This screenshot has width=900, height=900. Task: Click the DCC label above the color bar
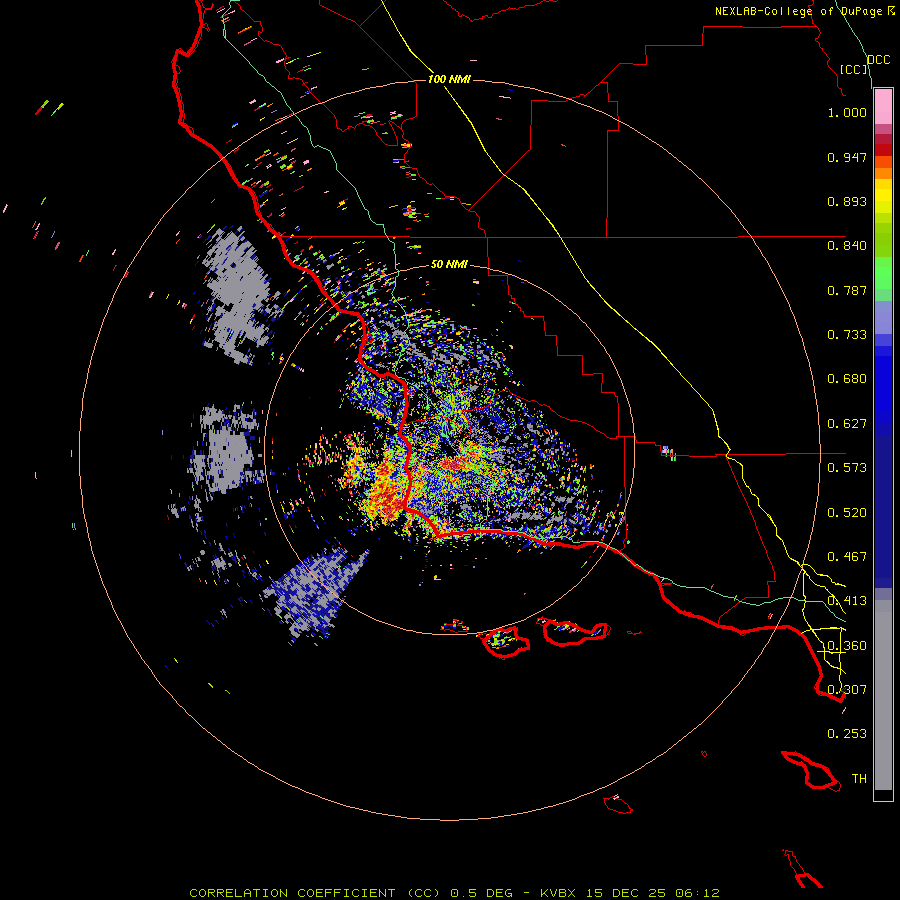coord(878,60)
